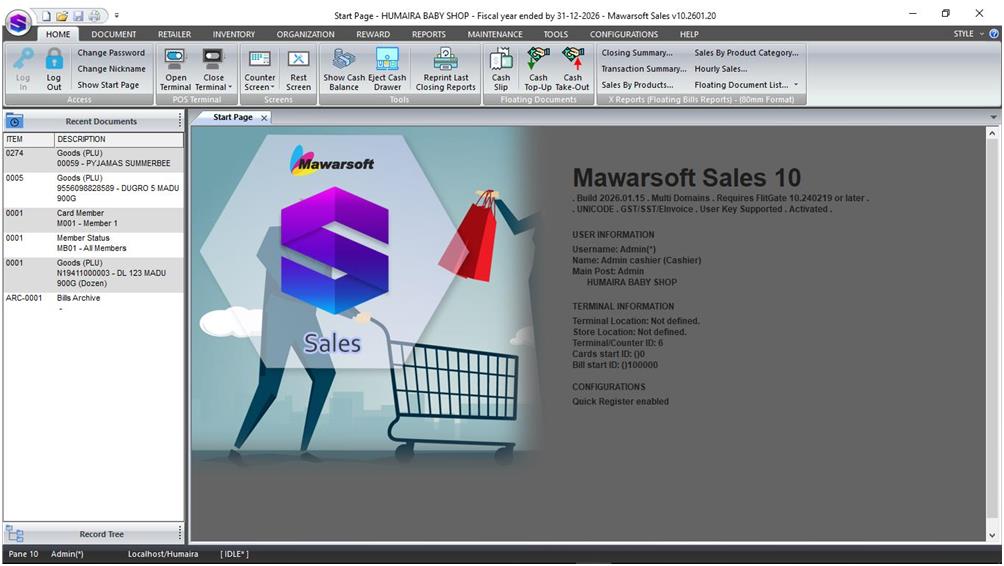The image size is (1004, 566).
Task: Open the Closing Summary report
Action: pyautogui.click(x=637, y=53)
